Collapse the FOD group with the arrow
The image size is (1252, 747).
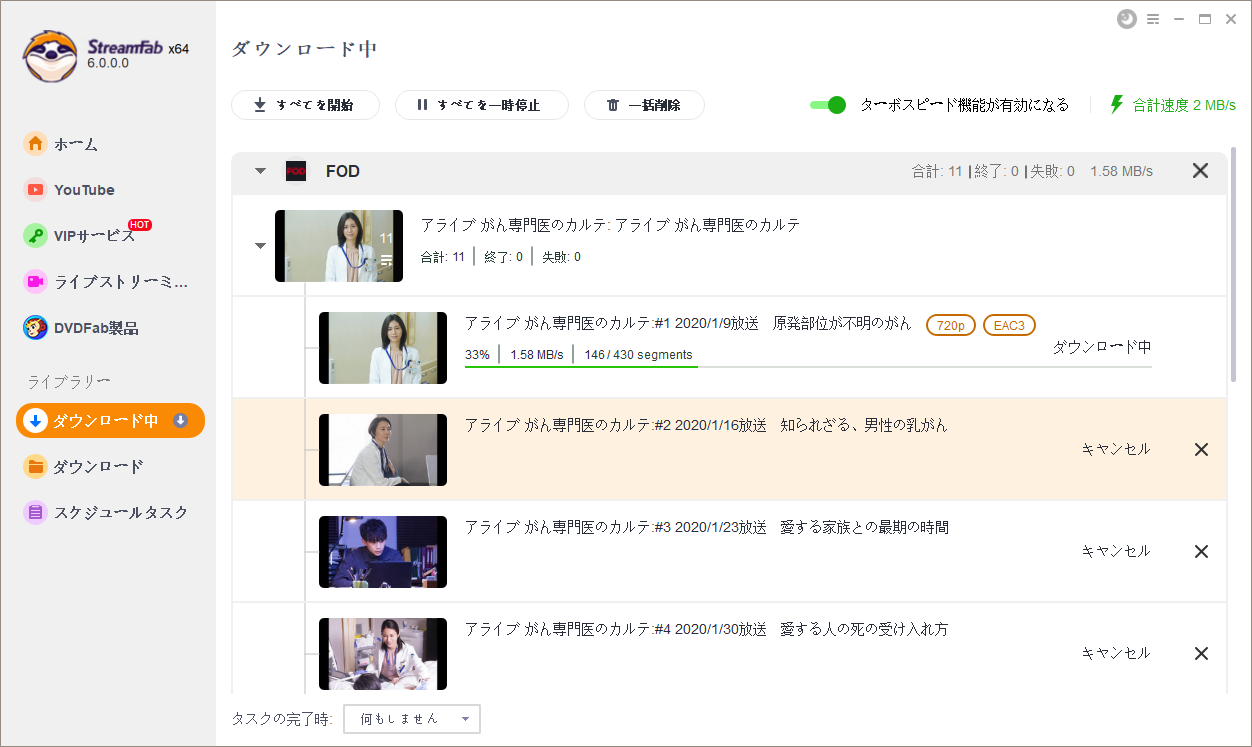pos(260,171)
